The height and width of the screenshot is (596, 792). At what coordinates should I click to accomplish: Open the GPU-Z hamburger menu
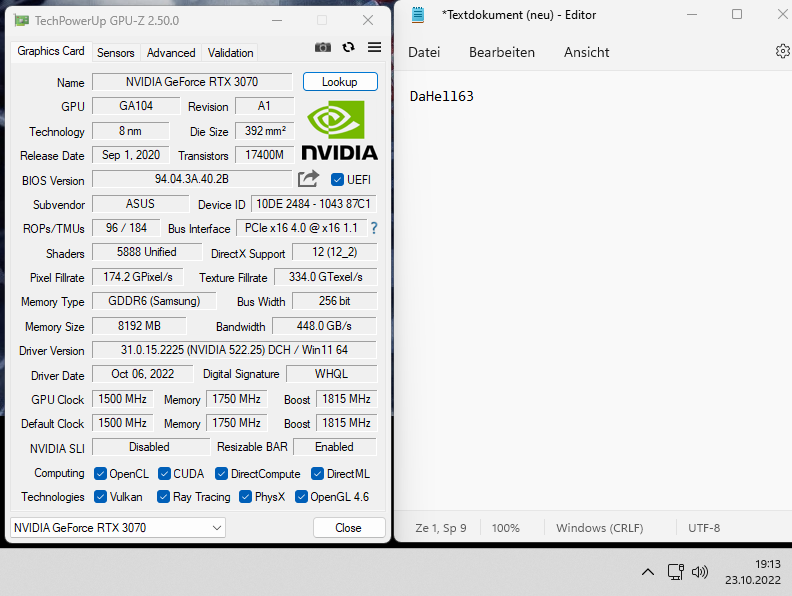click(x=374, y=47)
